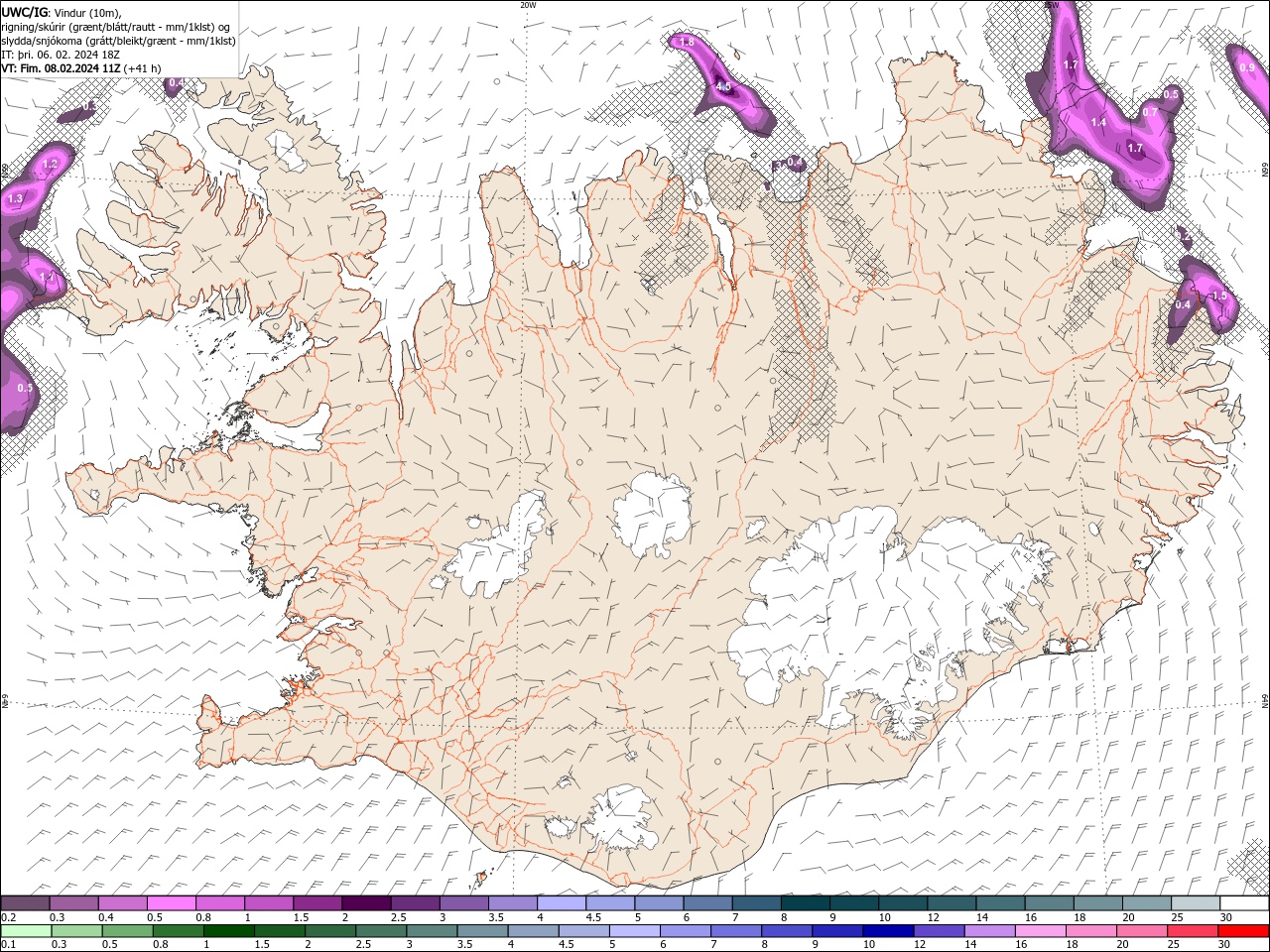1270x952 pixels.
Task: Click the '0.2' label on the upper legend scale
Action: pyautogui.click(x=9, y=917)
